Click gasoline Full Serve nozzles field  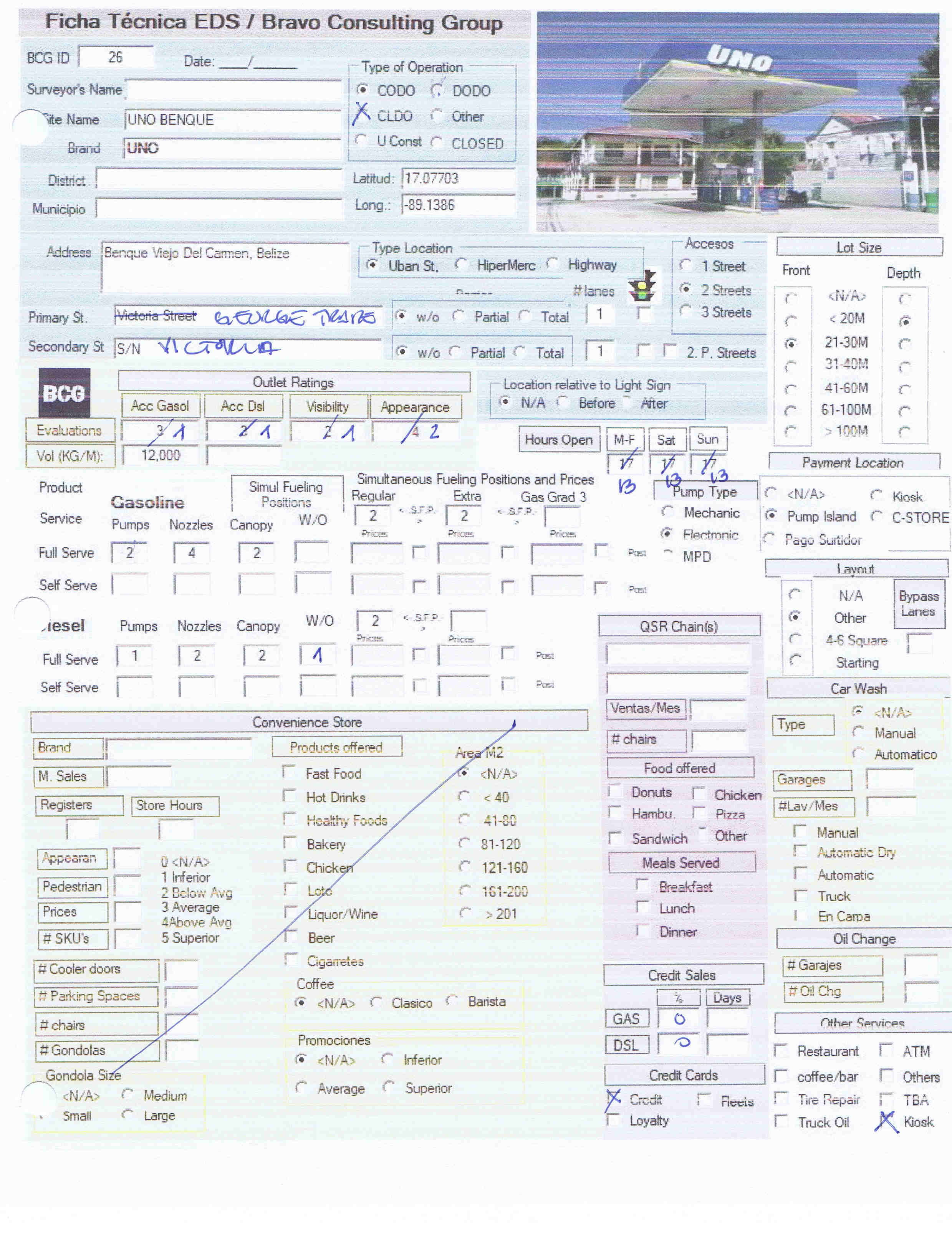coord(192,553)
